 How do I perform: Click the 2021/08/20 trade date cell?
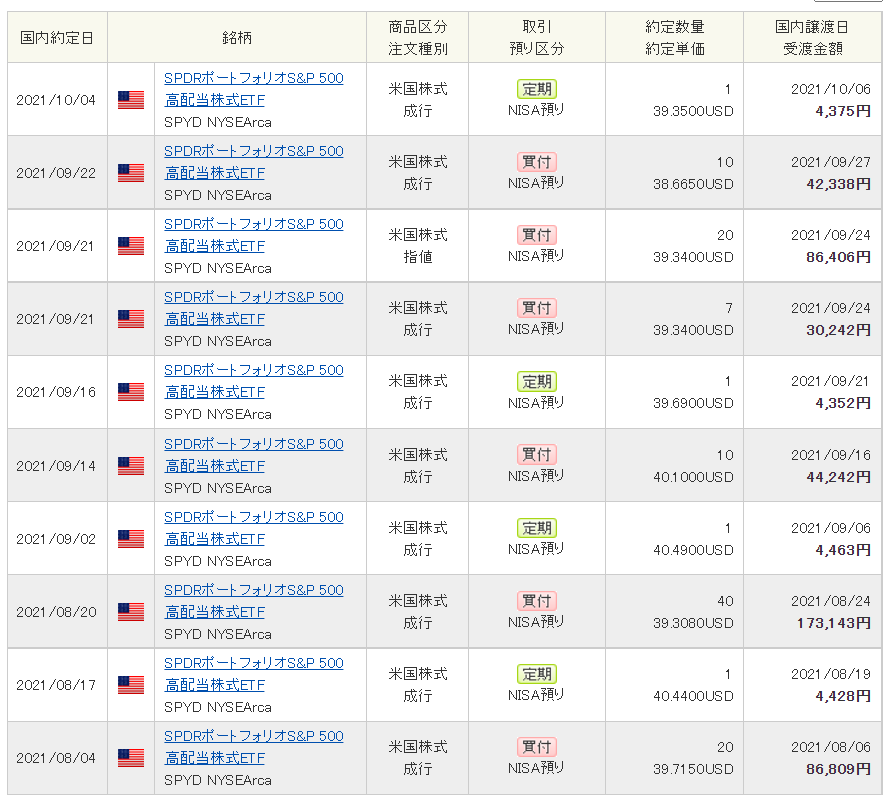pyautogui.click(x=56, y=612)
